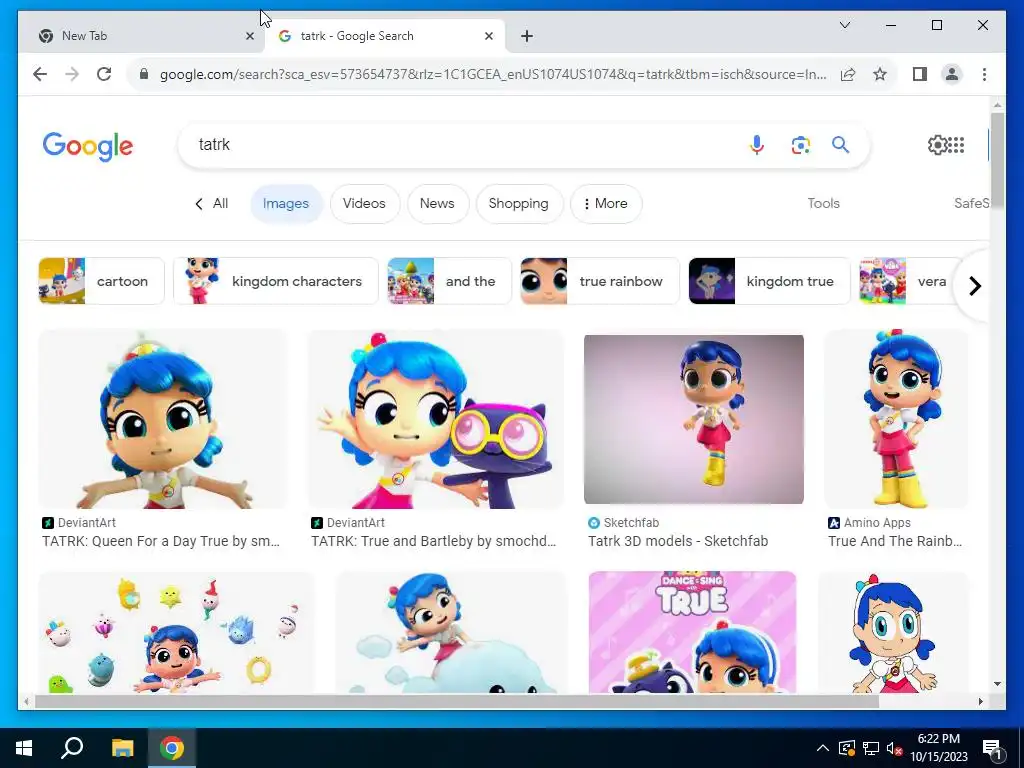Screen dimensions: 1024x768
Task: Select the cartoon suggestion chip
Action: (101, 281)
